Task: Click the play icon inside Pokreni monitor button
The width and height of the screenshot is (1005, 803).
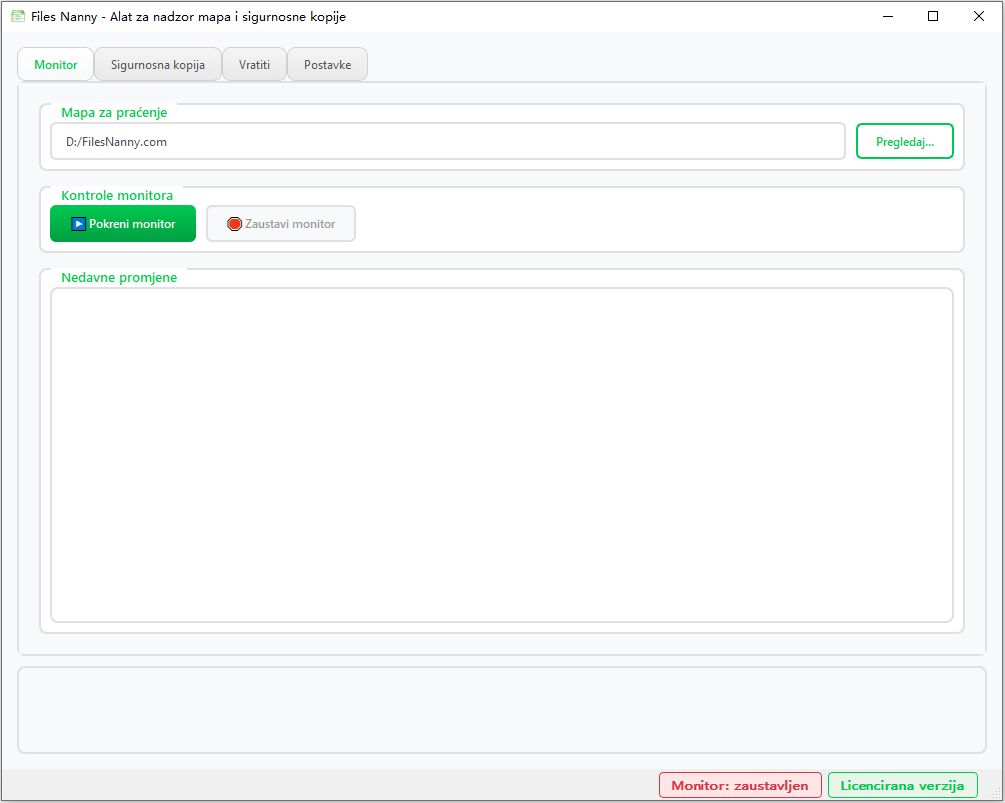Action: pyautogui.click(x=79, y=223)
